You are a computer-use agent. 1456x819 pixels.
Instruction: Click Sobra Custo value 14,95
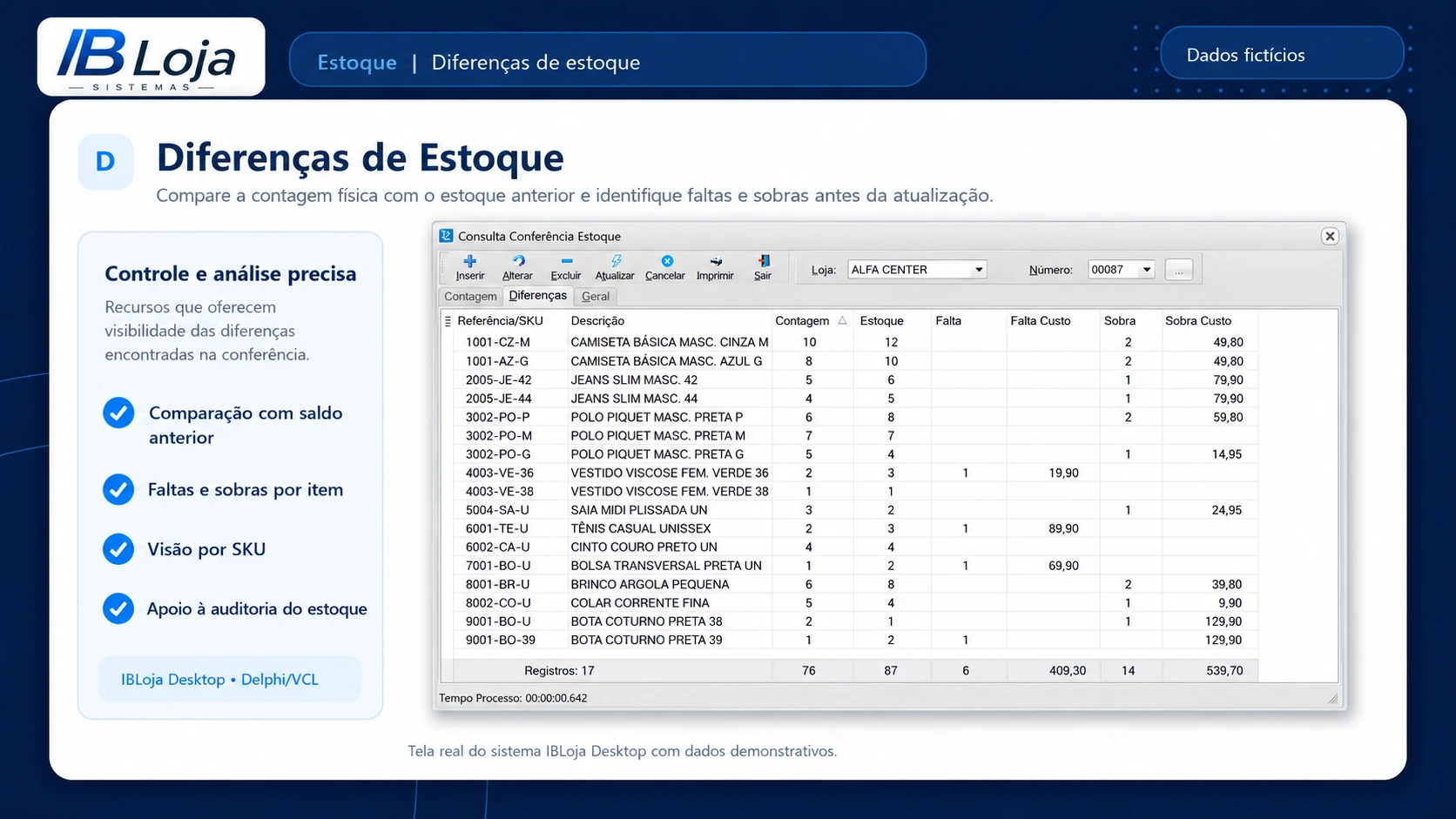1226,454
